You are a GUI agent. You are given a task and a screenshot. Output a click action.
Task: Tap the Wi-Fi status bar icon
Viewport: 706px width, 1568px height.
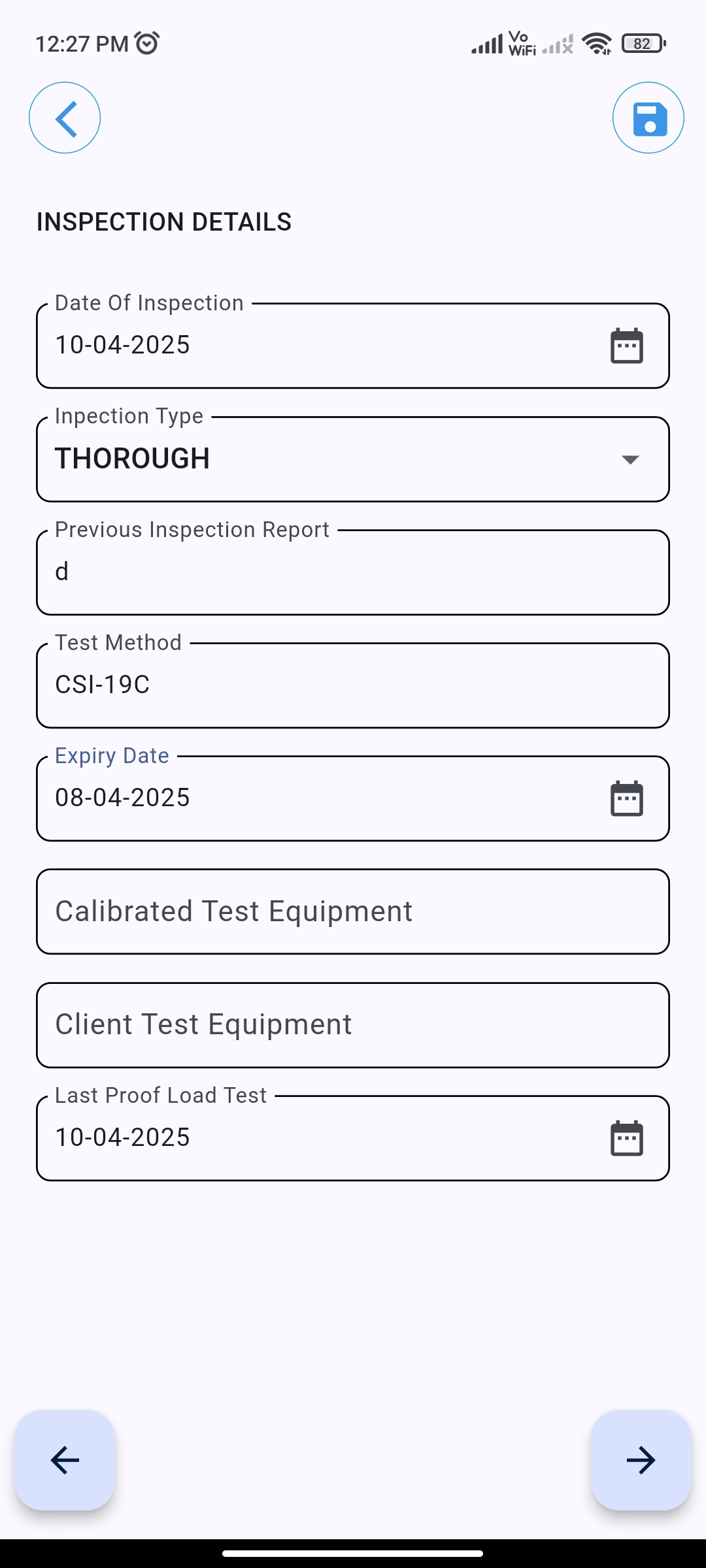pos(597,44)
